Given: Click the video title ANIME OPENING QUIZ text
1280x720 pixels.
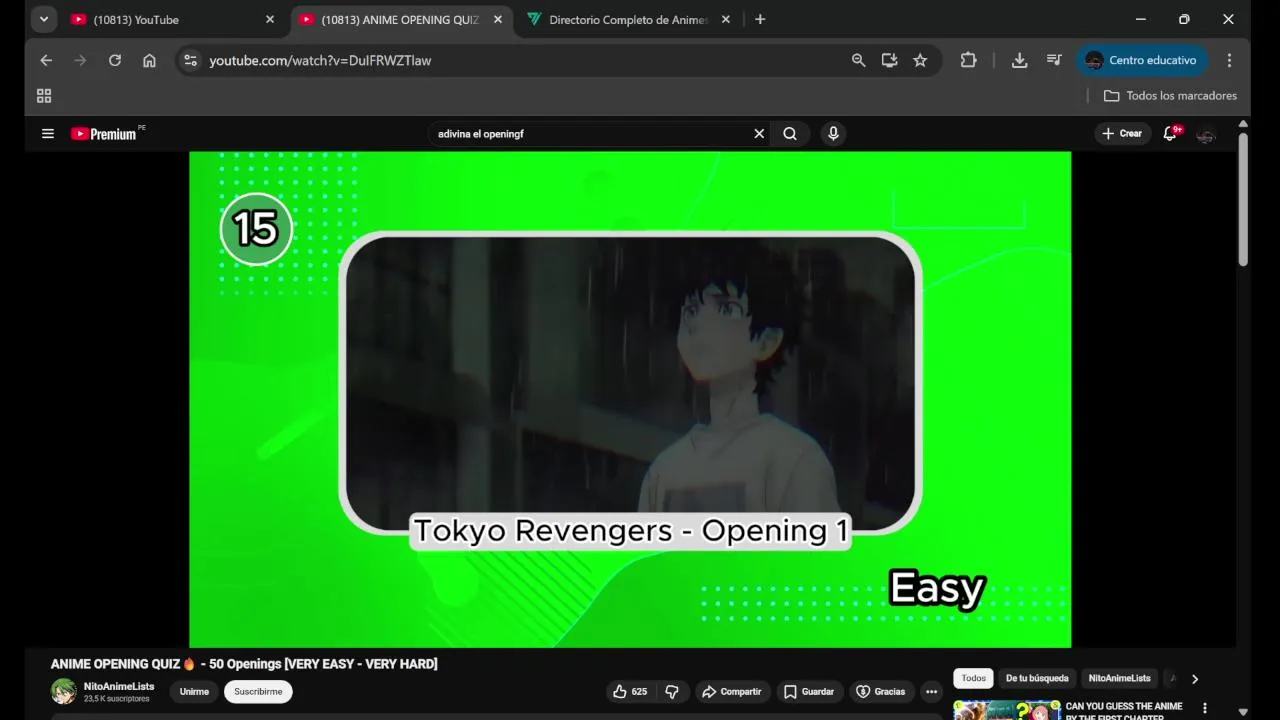Looking at the screenshot, I should pos(244,664).
